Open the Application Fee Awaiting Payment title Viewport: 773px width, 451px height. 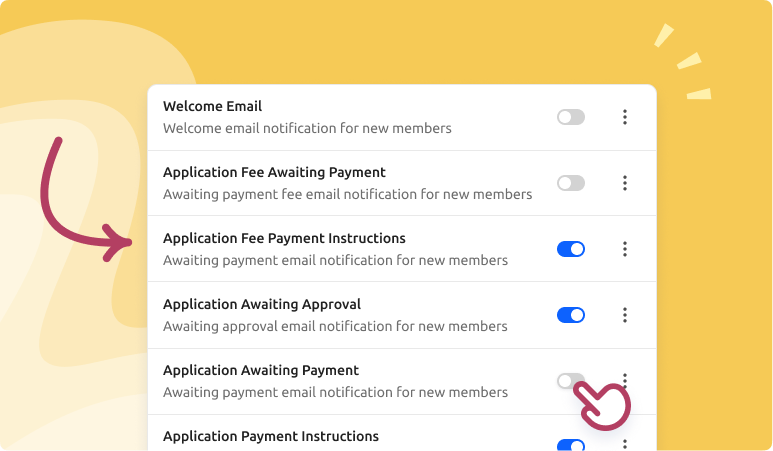pos(274,172)
